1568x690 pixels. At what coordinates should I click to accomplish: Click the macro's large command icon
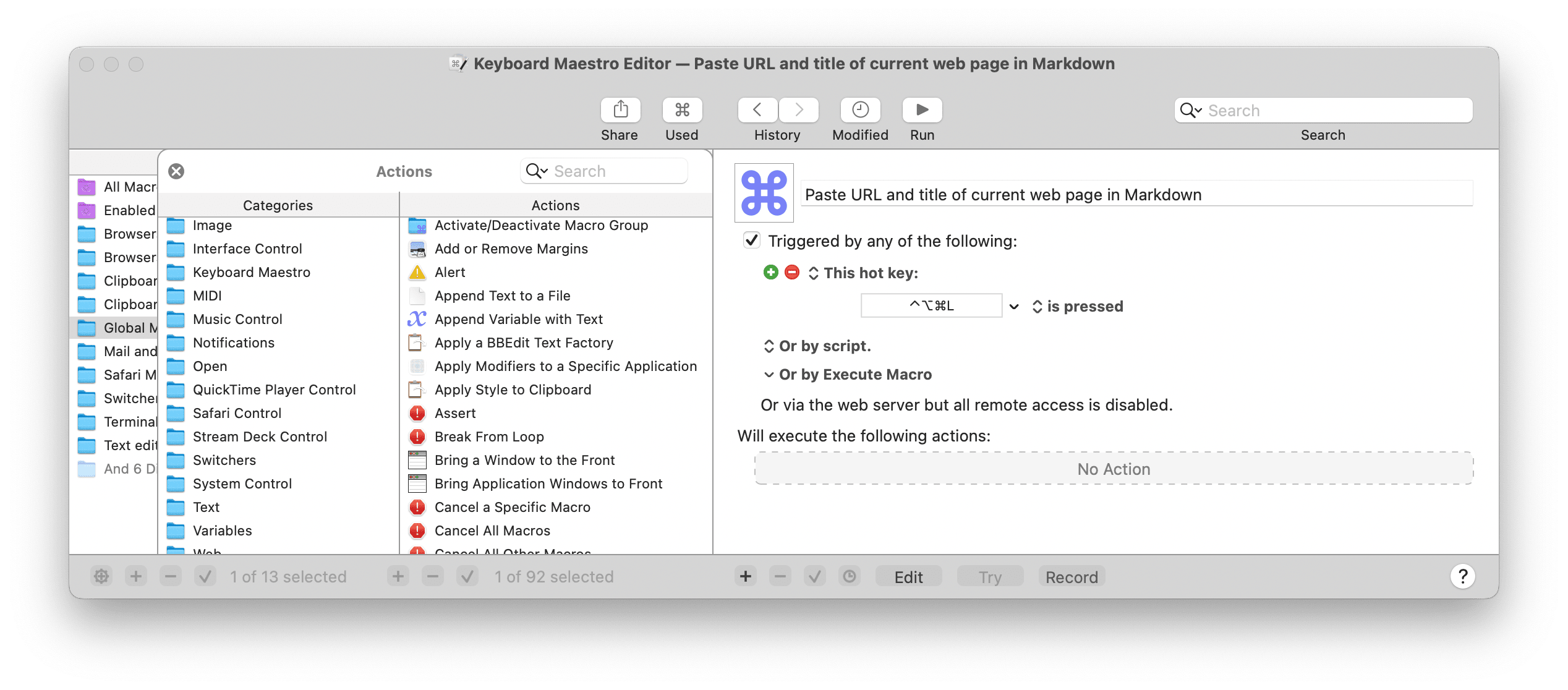764,193
